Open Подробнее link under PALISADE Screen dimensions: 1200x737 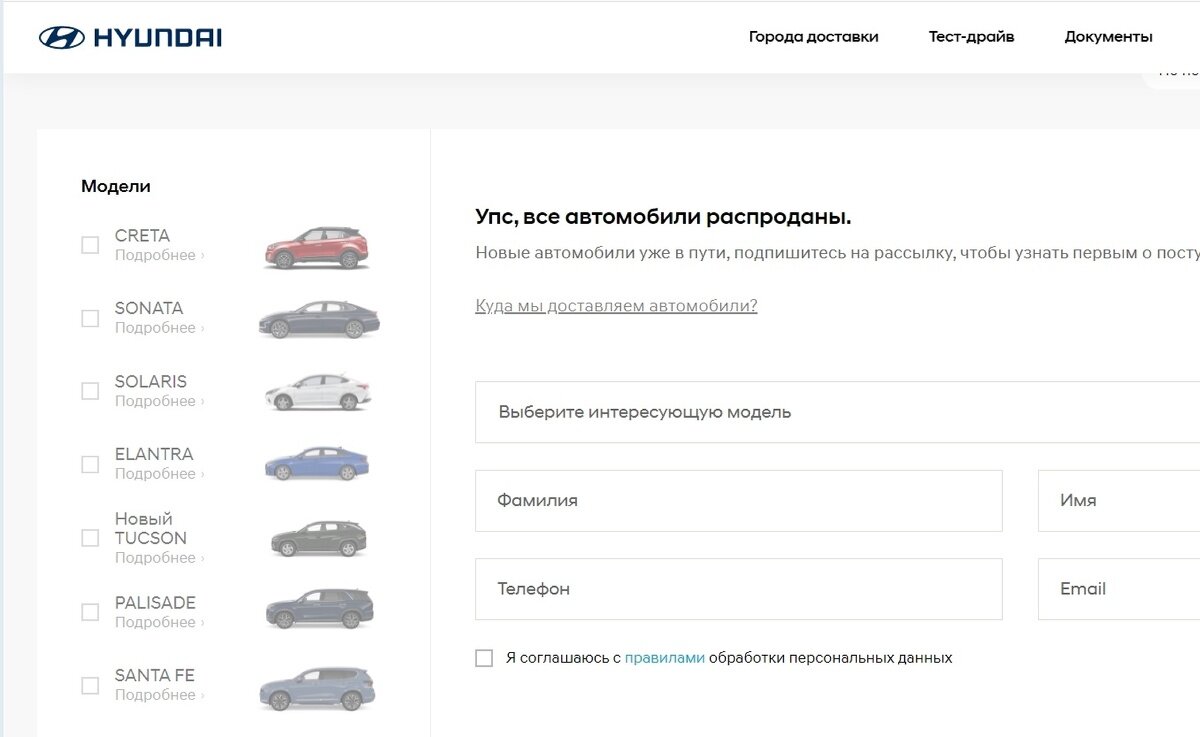coord(159,622)
